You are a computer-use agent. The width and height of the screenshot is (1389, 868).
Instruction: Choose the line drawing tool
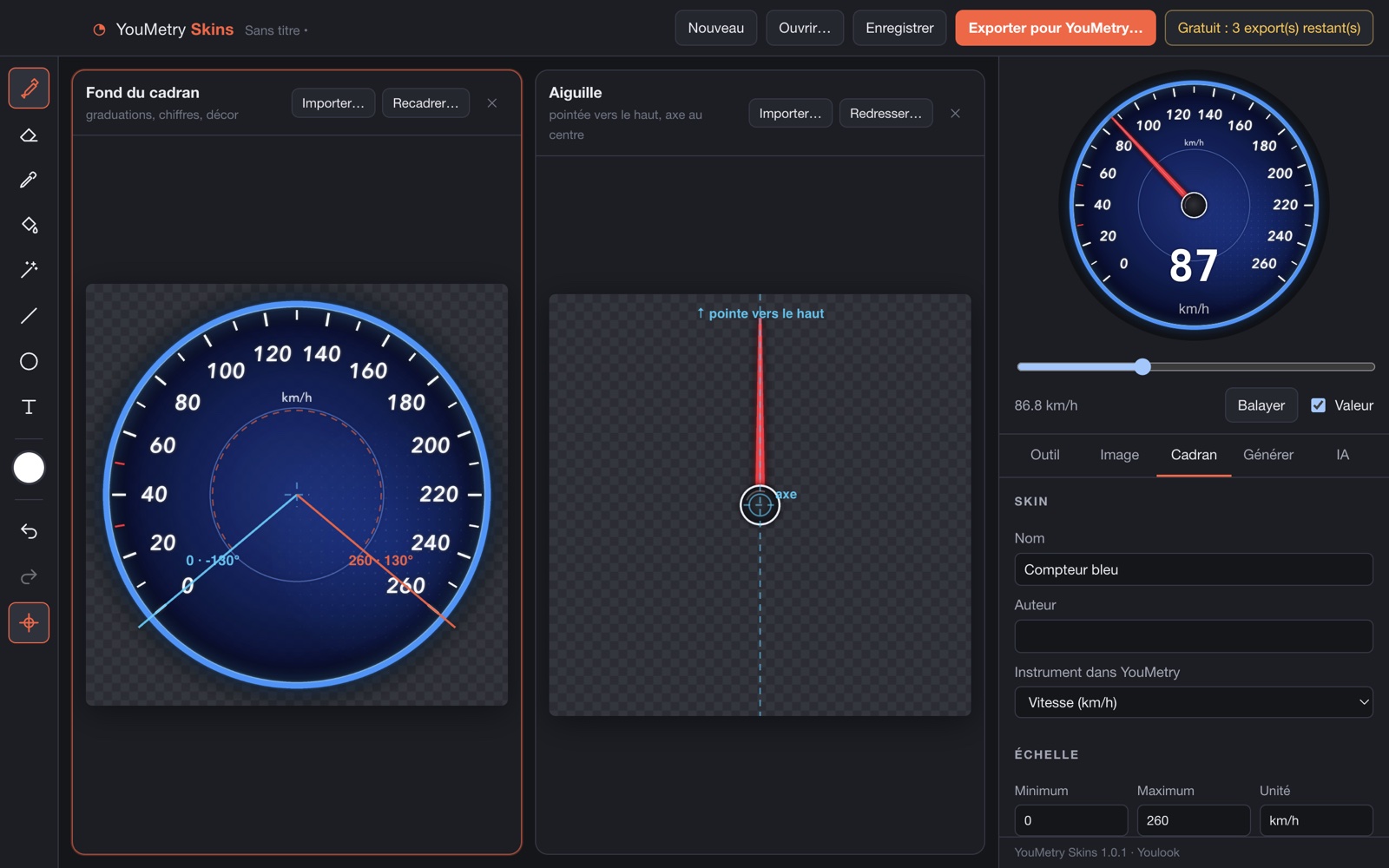click(29, 316)
